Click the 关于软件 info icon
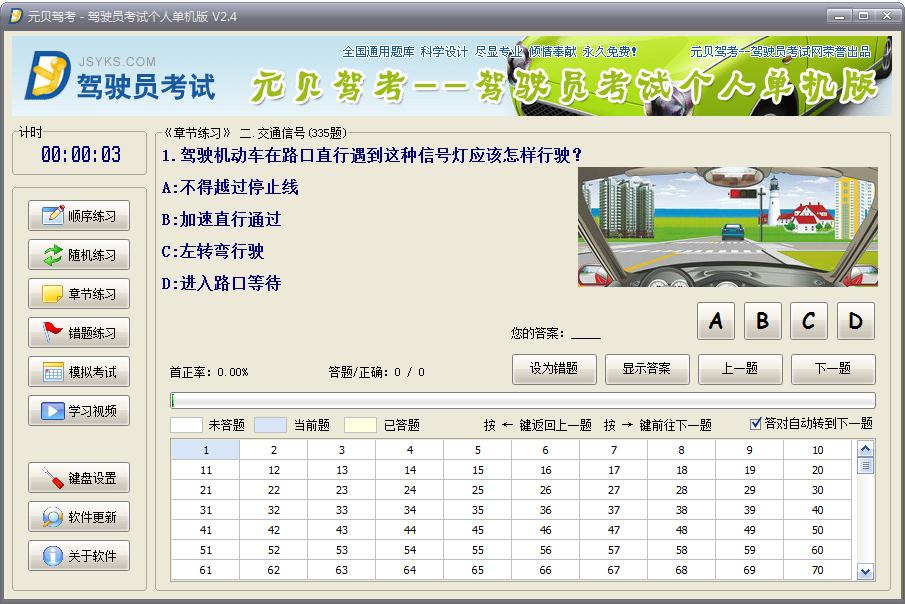This screenshot has height=604, width=905. coord(52,556)
